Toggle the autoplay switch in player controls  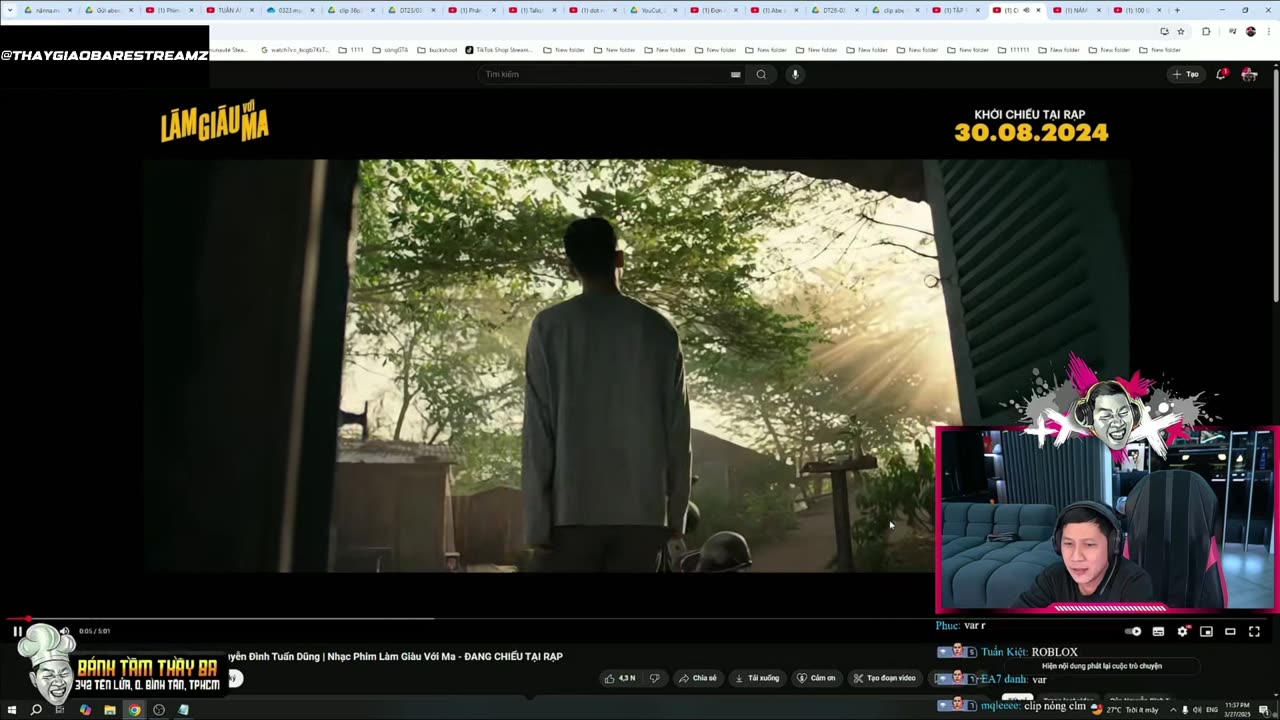(1133, 631)
